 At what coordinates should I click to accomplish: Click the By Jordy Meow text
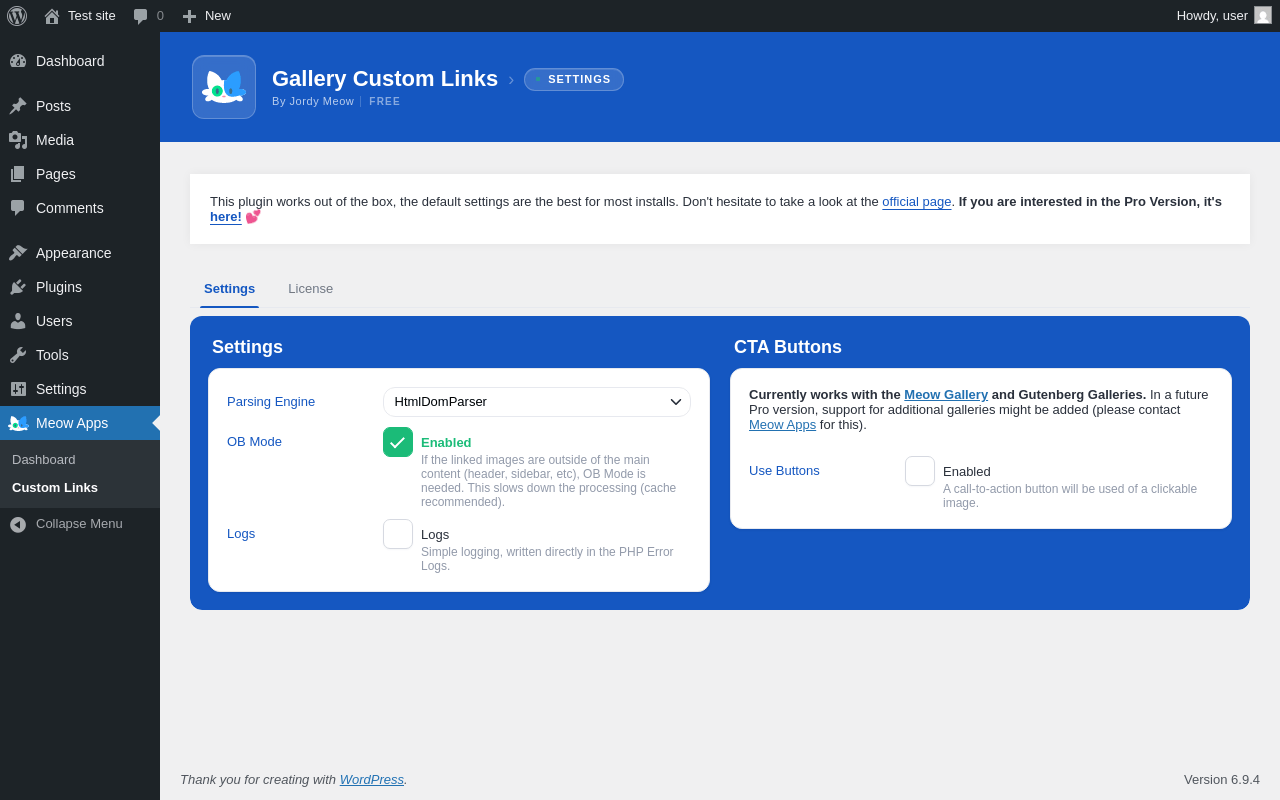click(x=313, y=102)
